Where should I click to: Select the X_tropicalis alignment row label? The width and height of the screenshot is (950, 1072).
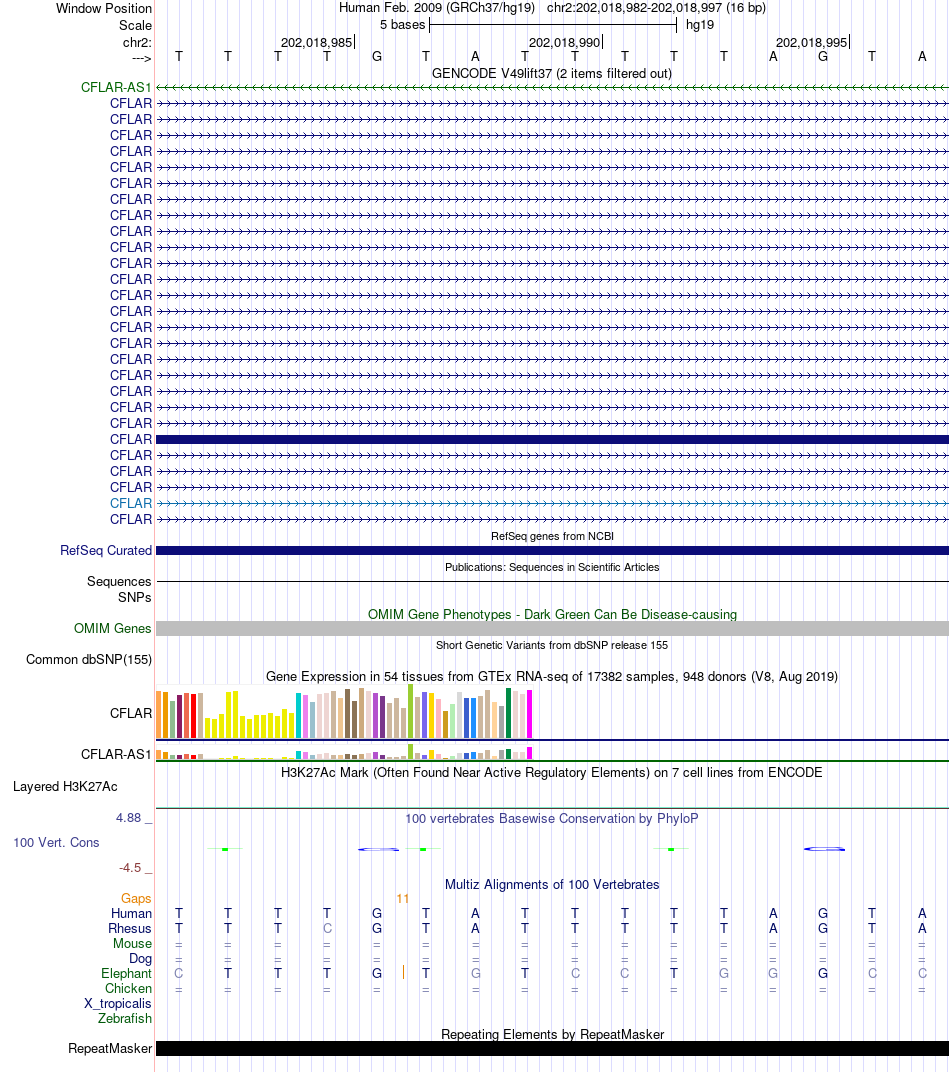click(118, 1004)
